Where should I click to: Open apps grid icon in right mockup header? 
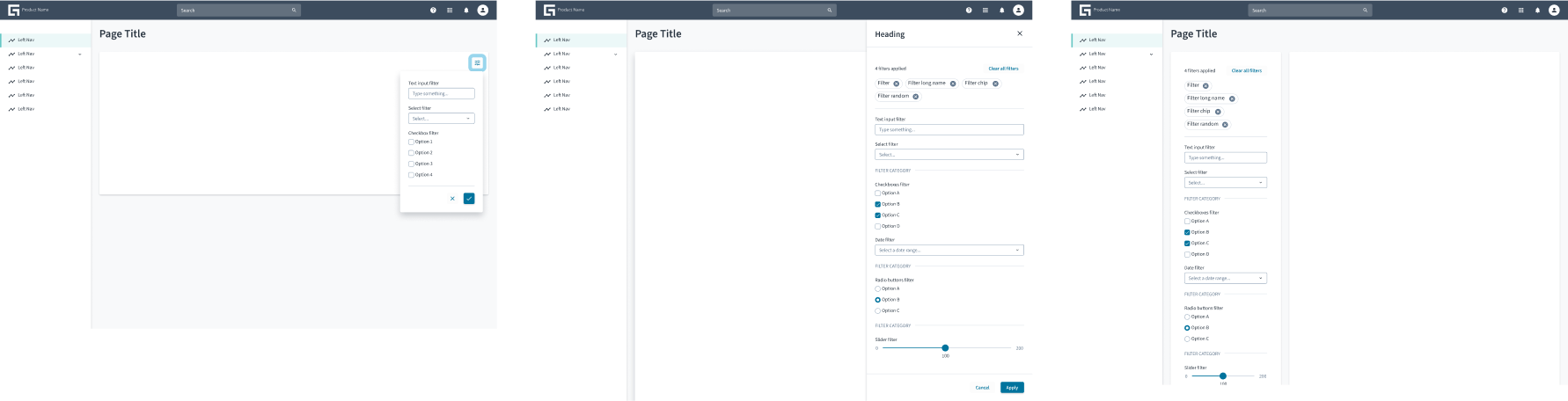pos(1521,11)
